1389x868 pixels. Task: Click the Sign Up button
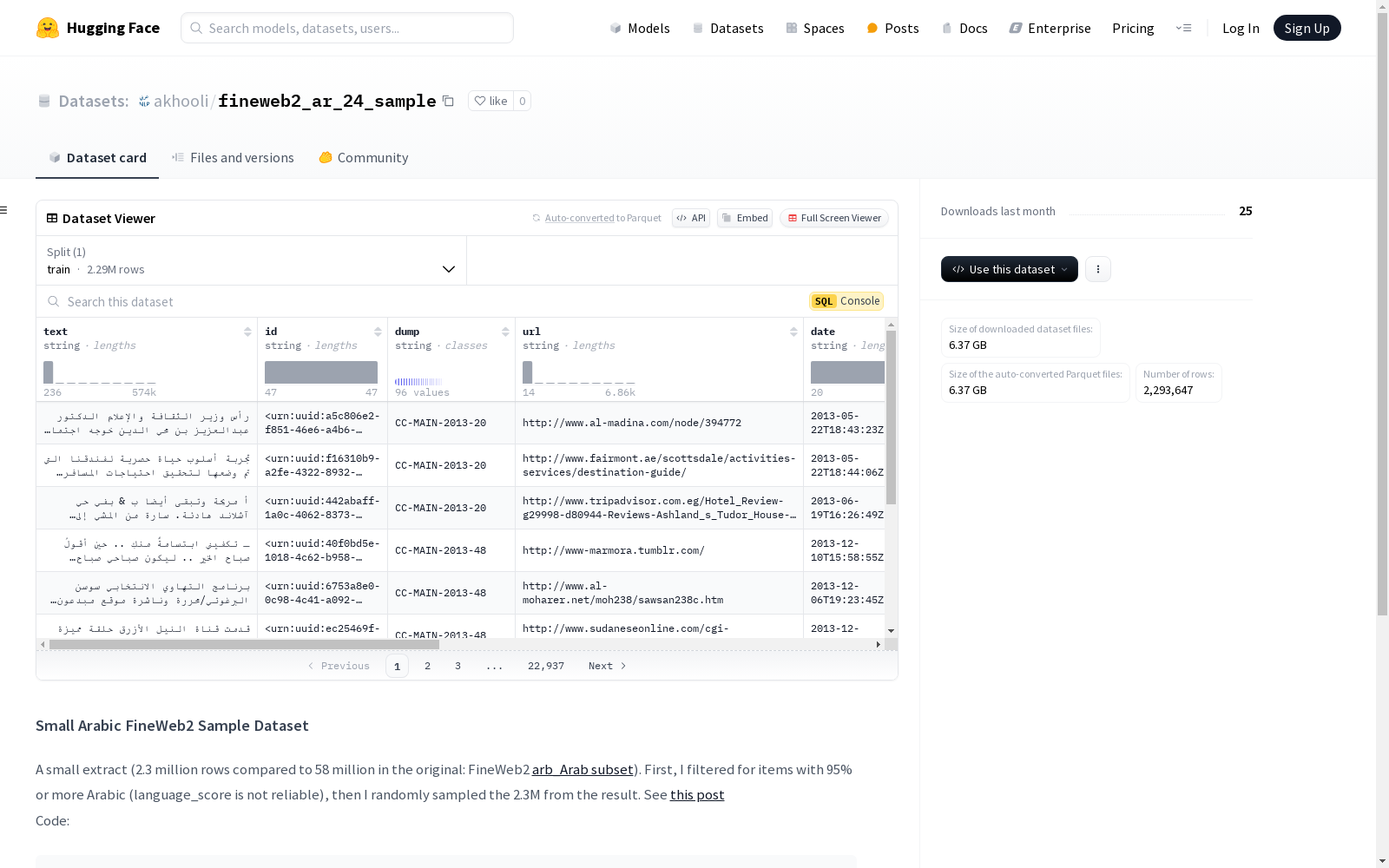[1307, 28]
